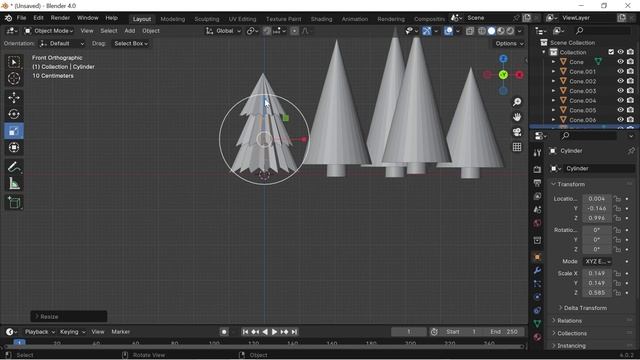This screenshot has width=640, height=360.
Task: Click the Blender logo menu icon
Action: (8, 18)
